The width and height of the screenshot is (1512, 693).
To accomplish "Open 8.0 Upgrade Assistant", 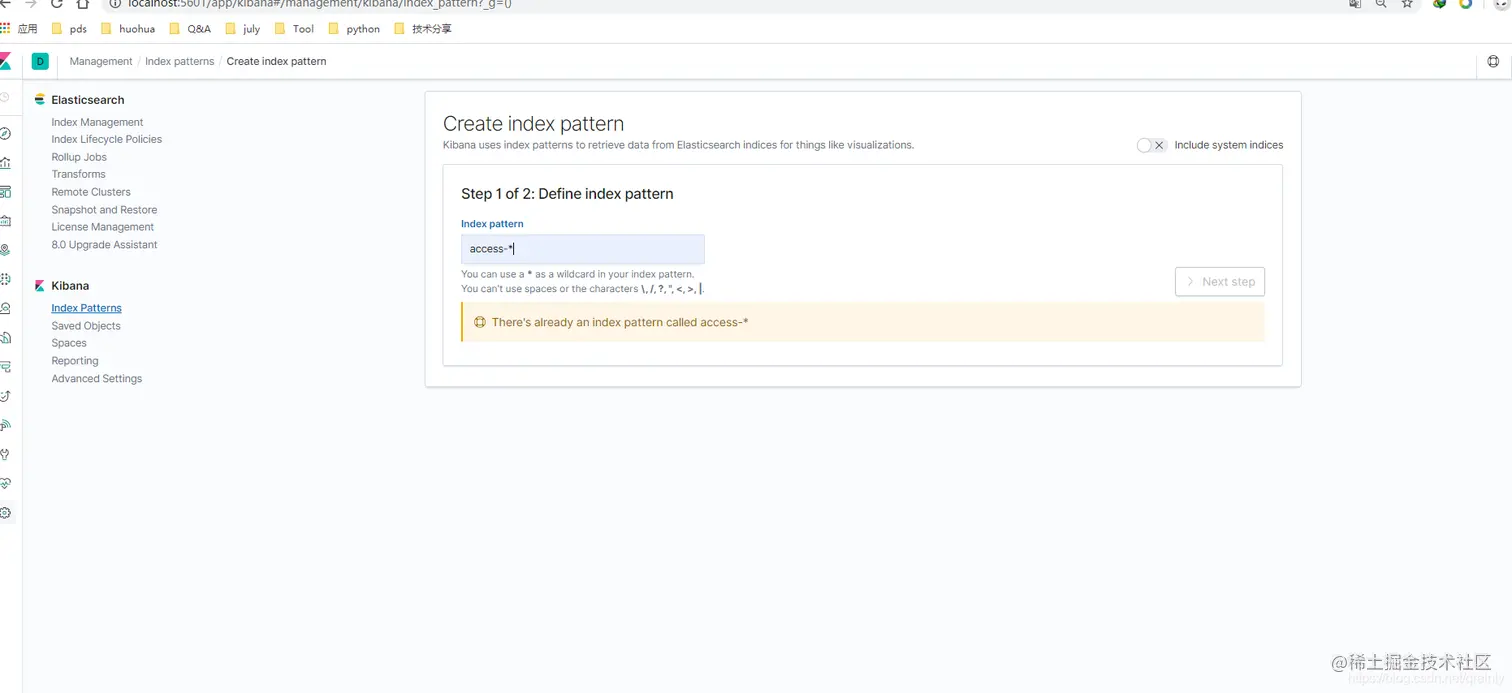I will coord(104,244).
